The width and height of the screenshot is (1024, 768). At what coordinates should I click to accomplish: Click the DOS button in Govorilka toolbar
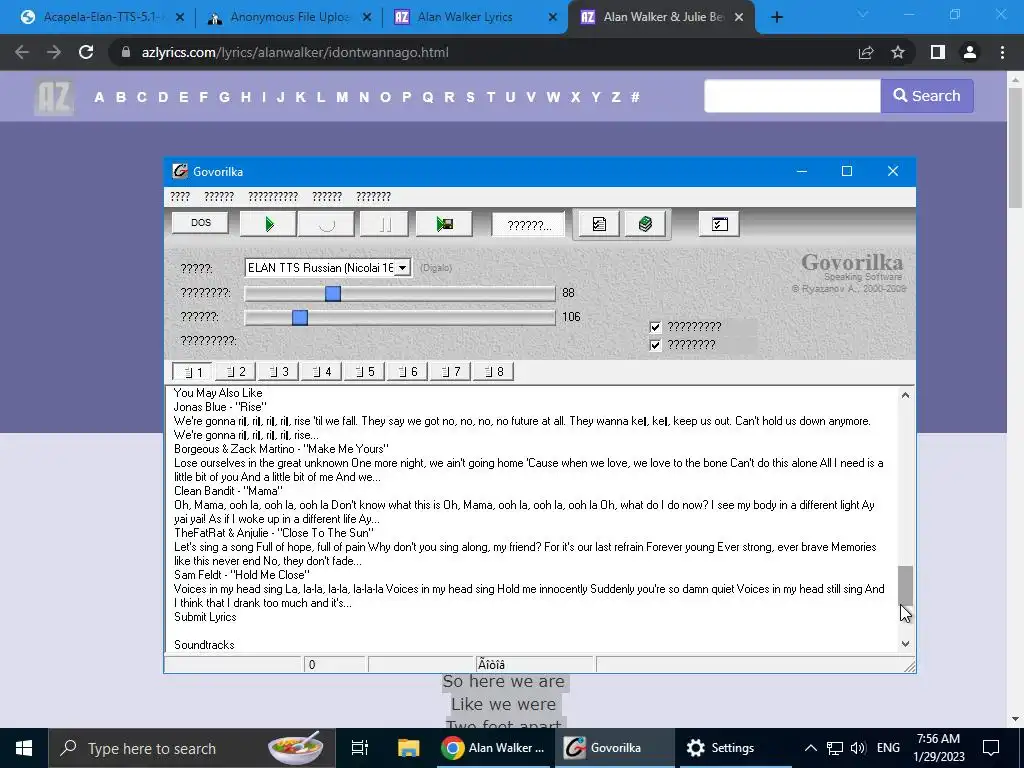tap(200, 223)
